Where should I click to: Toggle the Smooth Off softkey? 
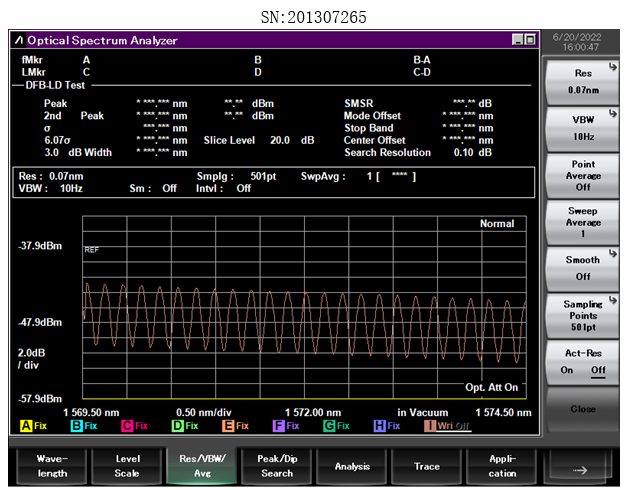click(583, 267)
